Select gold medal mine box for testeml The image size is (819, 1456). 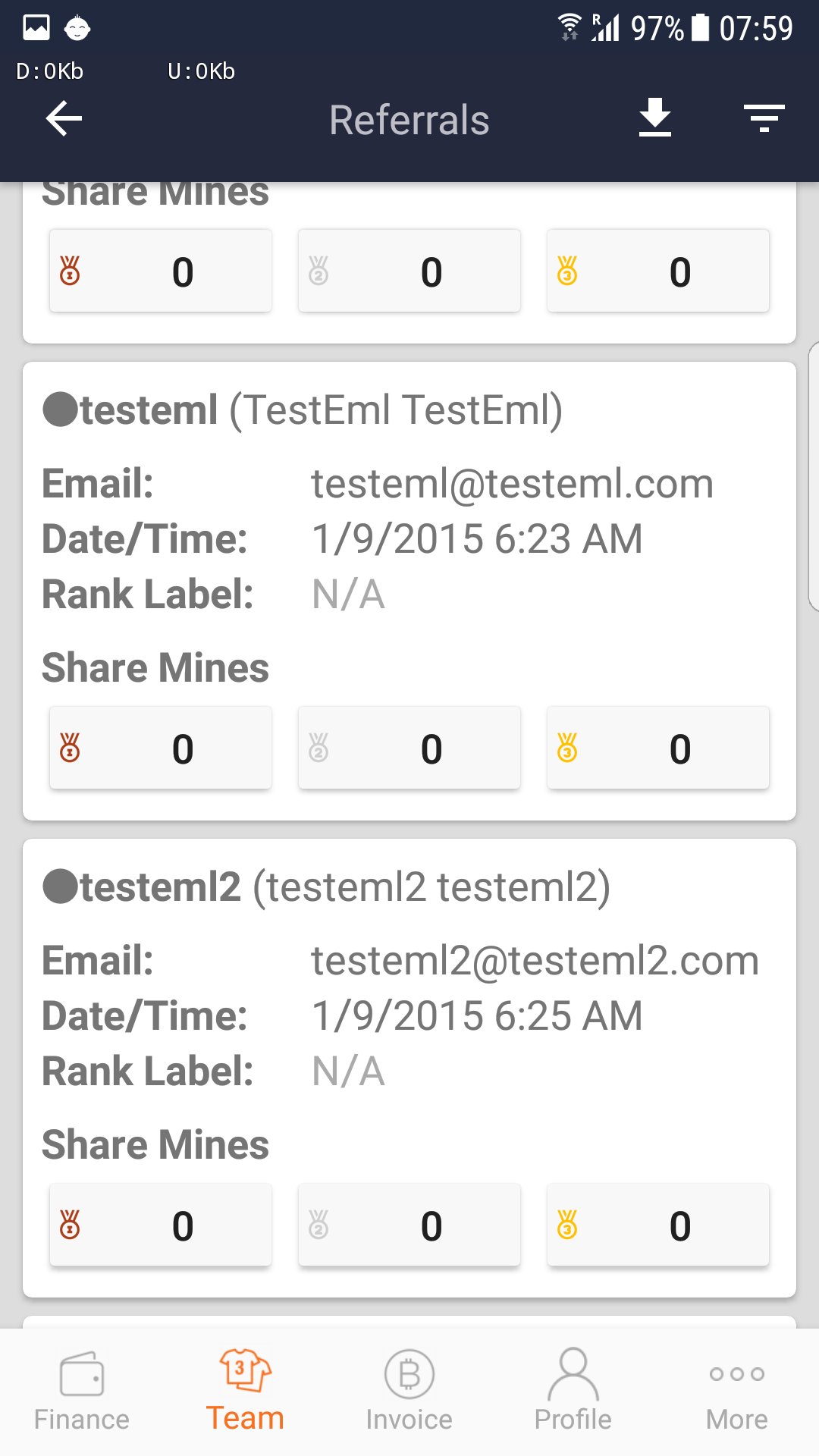tap(658, 748)
